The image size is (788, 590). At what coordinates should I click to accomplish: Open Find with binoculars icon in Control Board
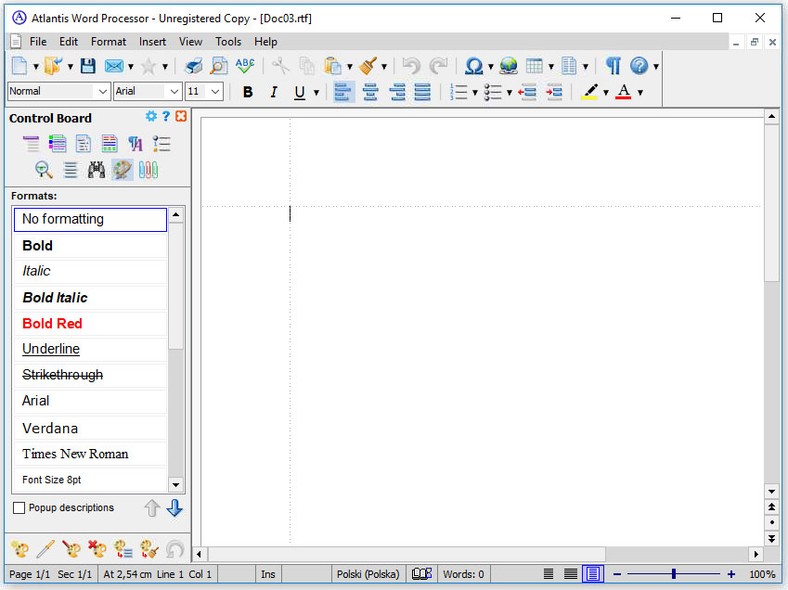[96, 169]
